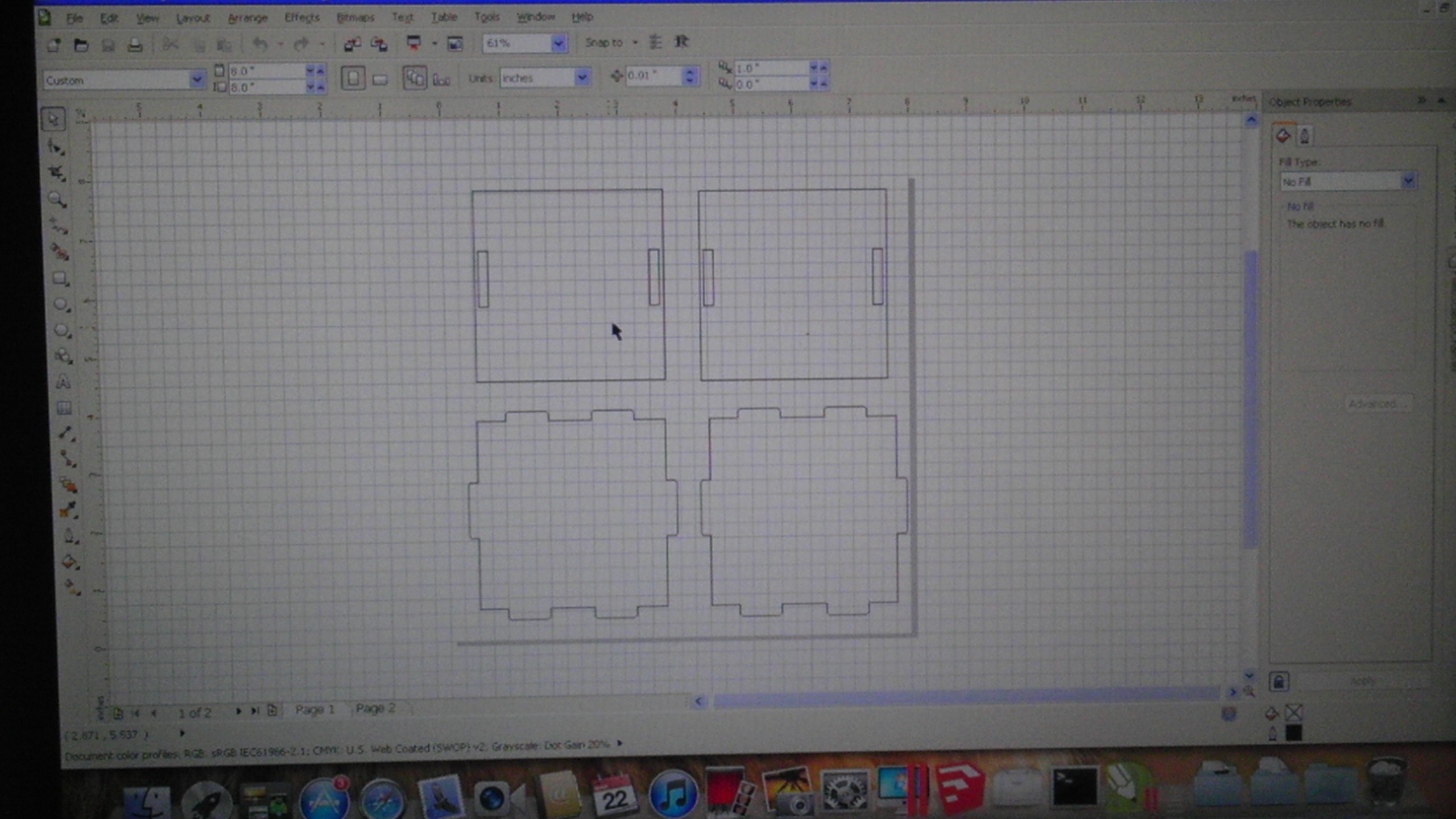This screenshot has height=819, width=1456.
Task: Click the Open file icon
Action: pos(81,45)
